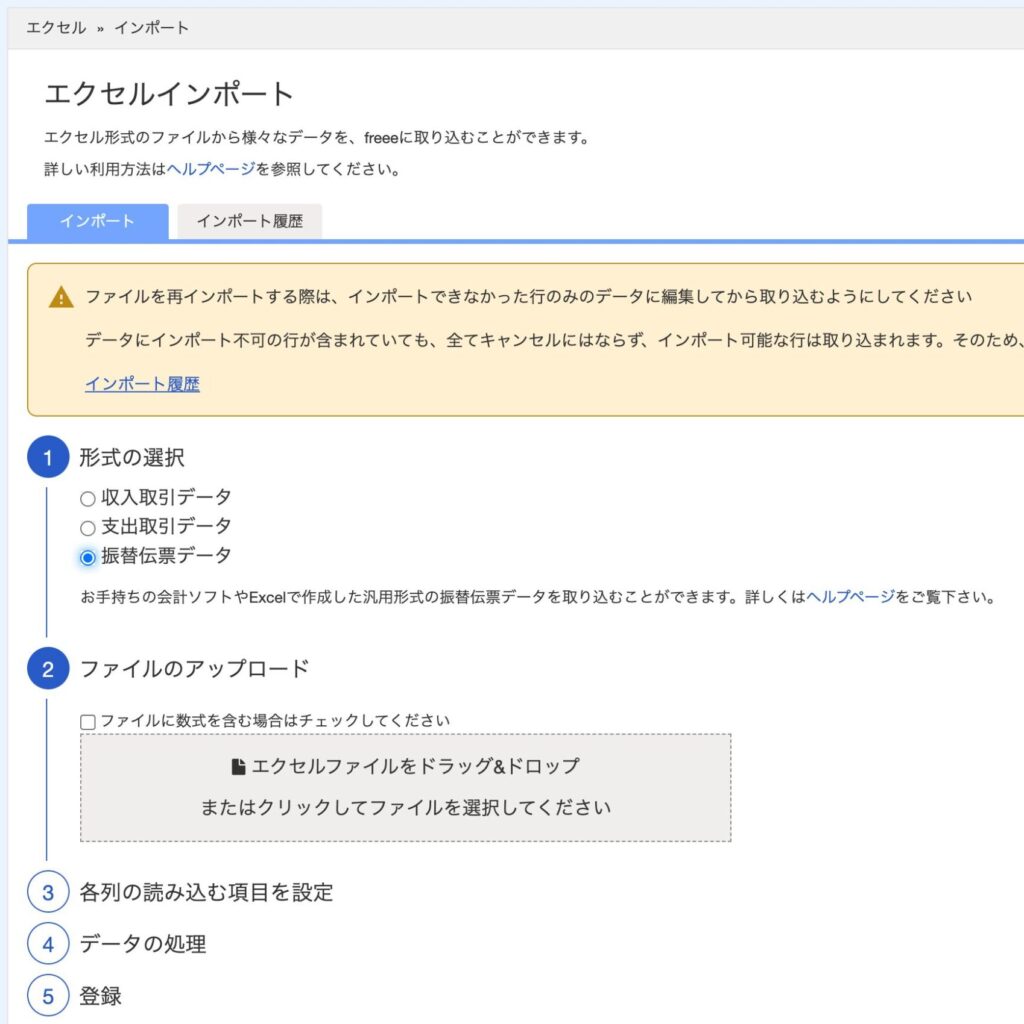Click the yellow warning triangle icon
Screen dimensions: 1024x1024
[x=61, y=297]
